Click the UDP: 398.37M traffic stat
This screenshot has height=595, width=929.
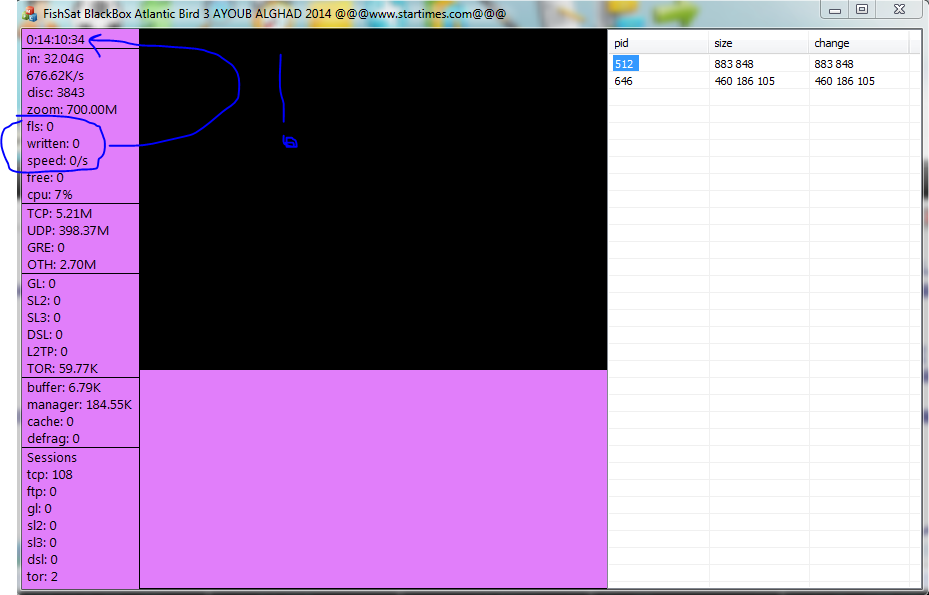coord(68,231)
